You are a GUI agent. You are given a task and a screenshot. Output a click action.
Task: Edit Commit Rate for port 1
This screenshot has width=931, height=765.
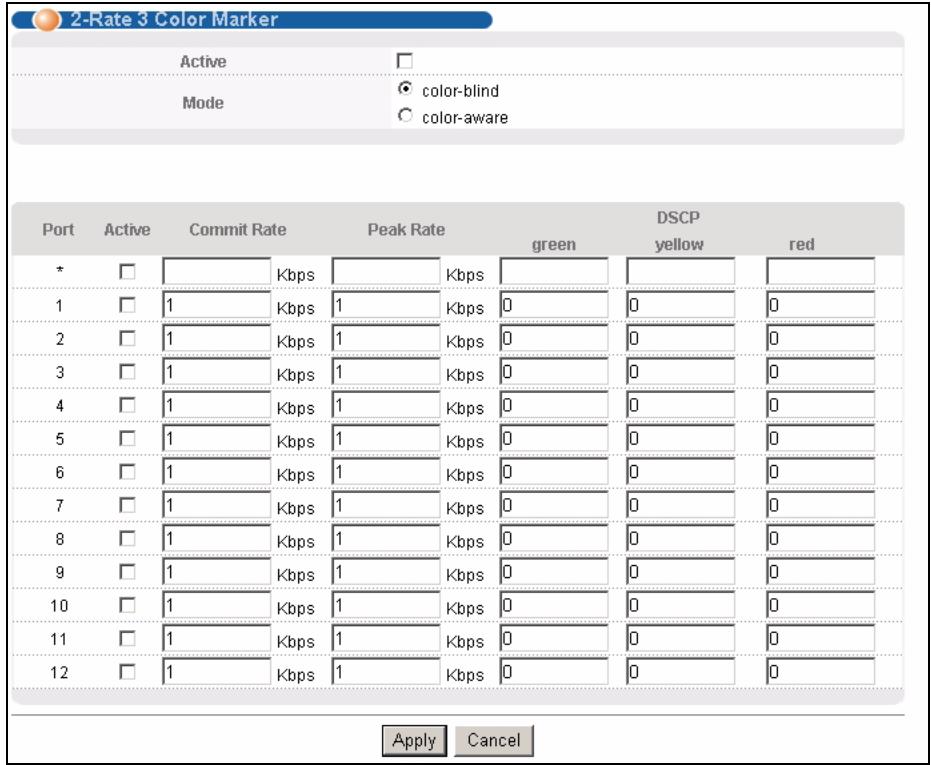pos(216,305)
